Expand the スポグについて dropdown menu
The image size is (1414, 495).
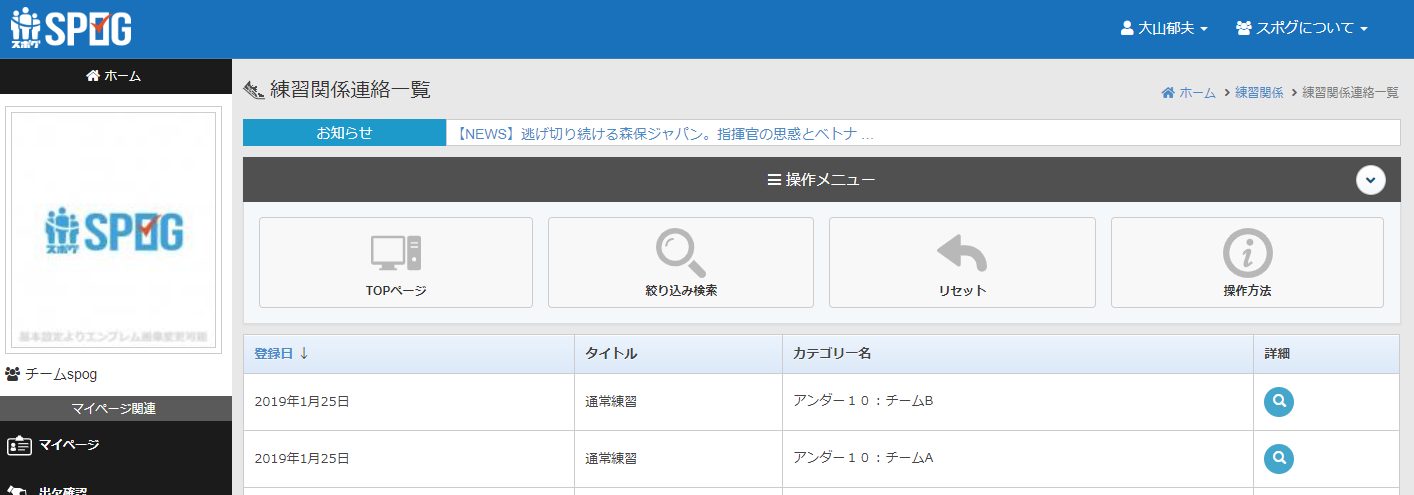click(1301, 28)
